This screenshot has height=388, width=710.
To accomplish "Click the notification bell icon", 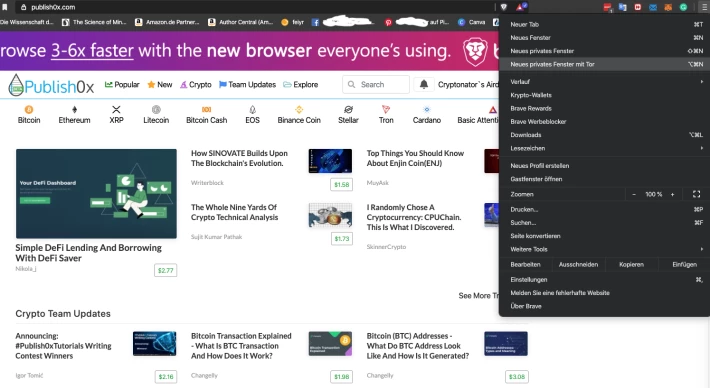I will point(424,84).
